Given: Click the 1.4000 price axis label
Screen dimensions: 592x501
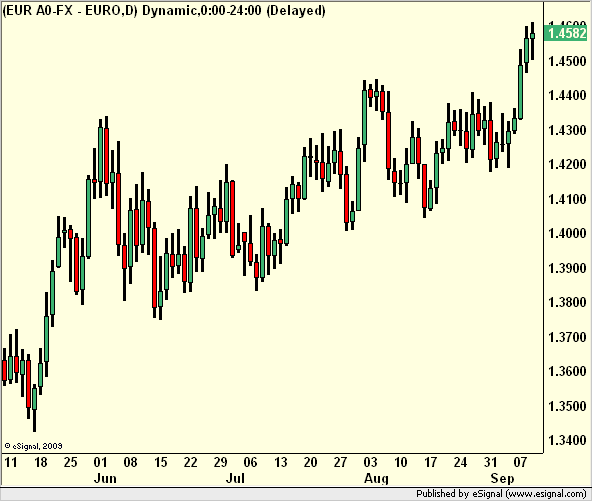Looking at the screenshot, I should (x=567, y=233).
